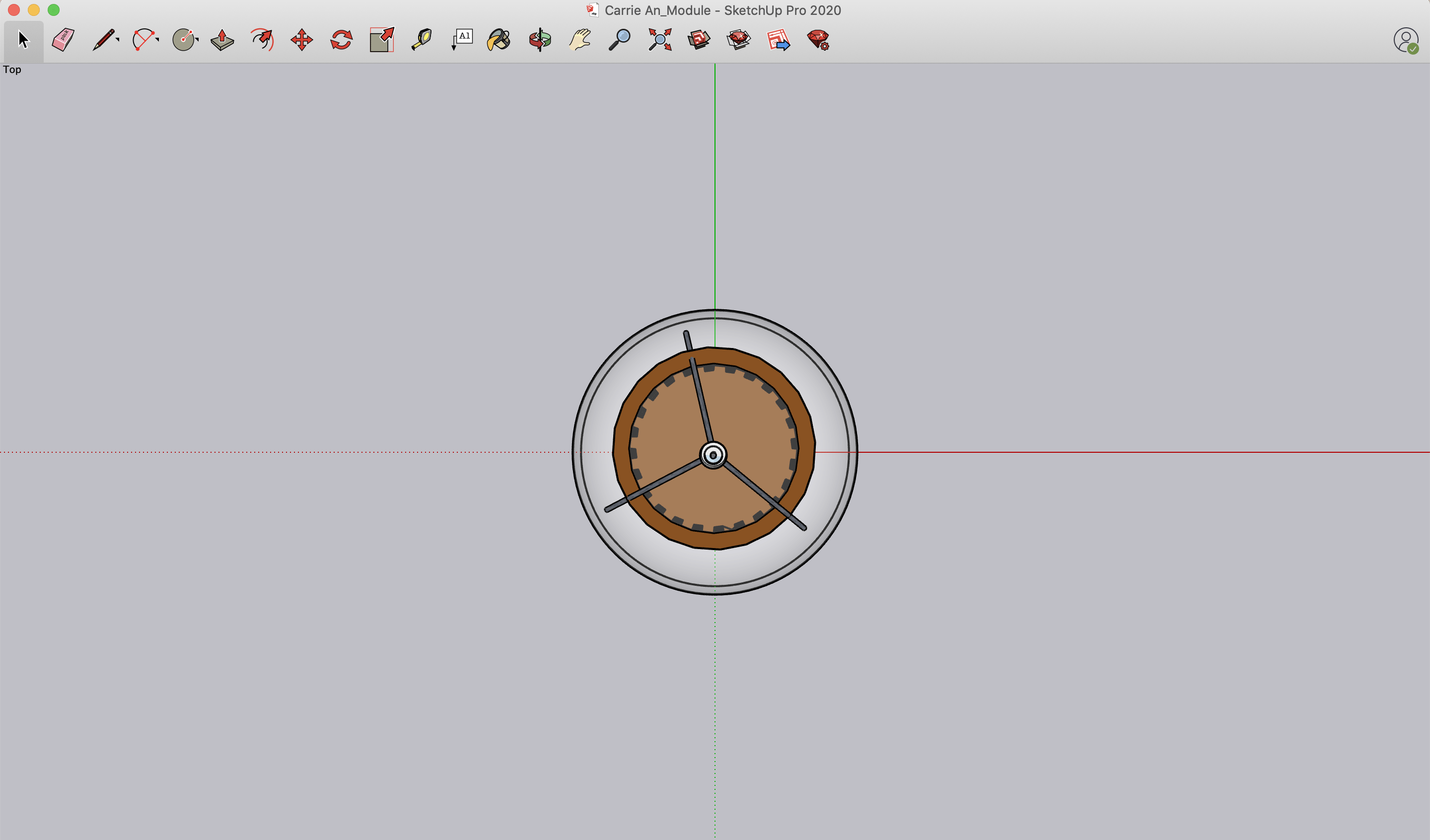1430x840 pixels.
Task: Select the Zoom magnifier tool
Action: 620,40
